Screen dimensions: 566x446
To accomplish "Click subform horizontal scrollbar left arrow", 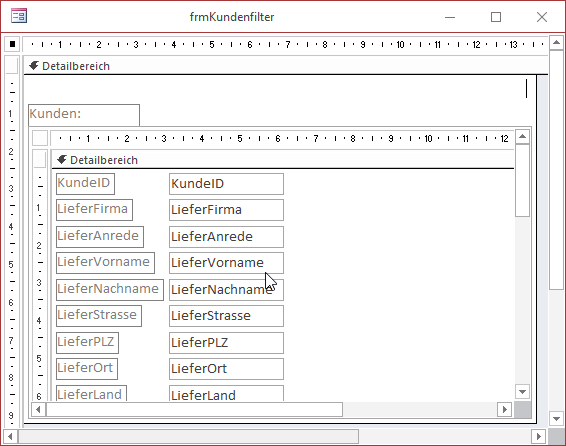I will [38, 409].
